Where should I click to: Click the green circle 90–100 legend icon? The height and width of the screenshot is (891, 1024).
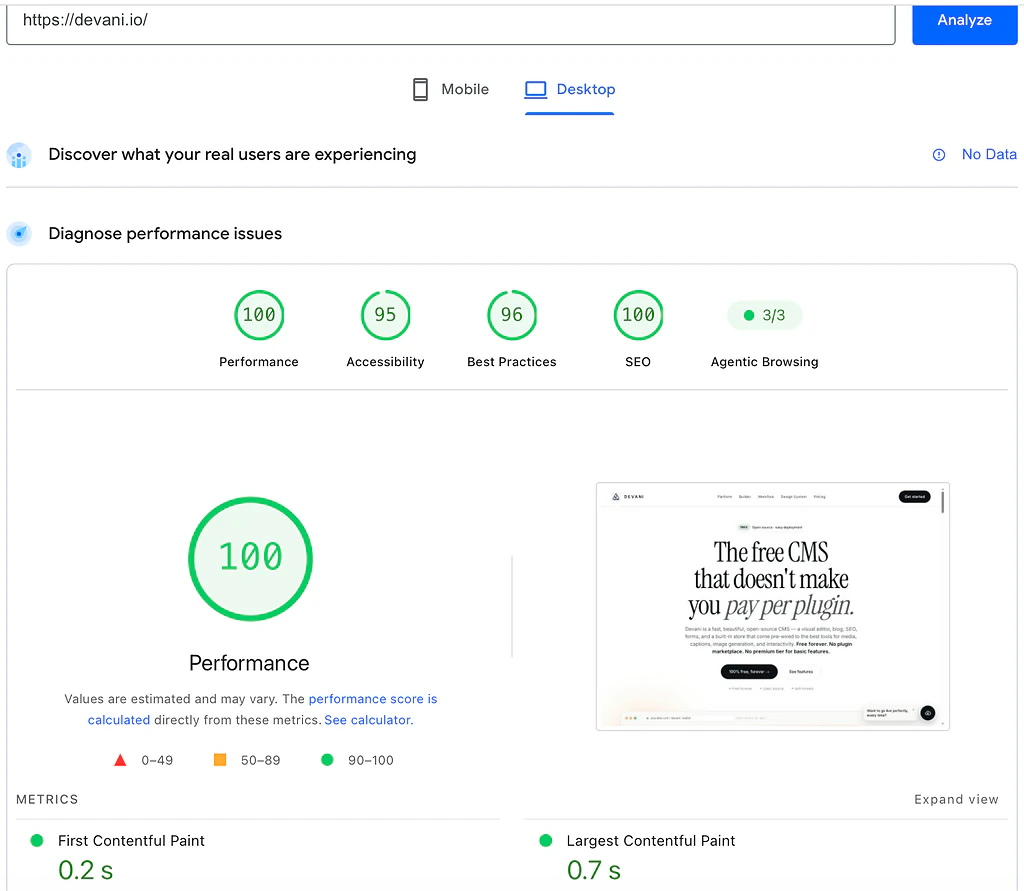[x=328, y=760]
